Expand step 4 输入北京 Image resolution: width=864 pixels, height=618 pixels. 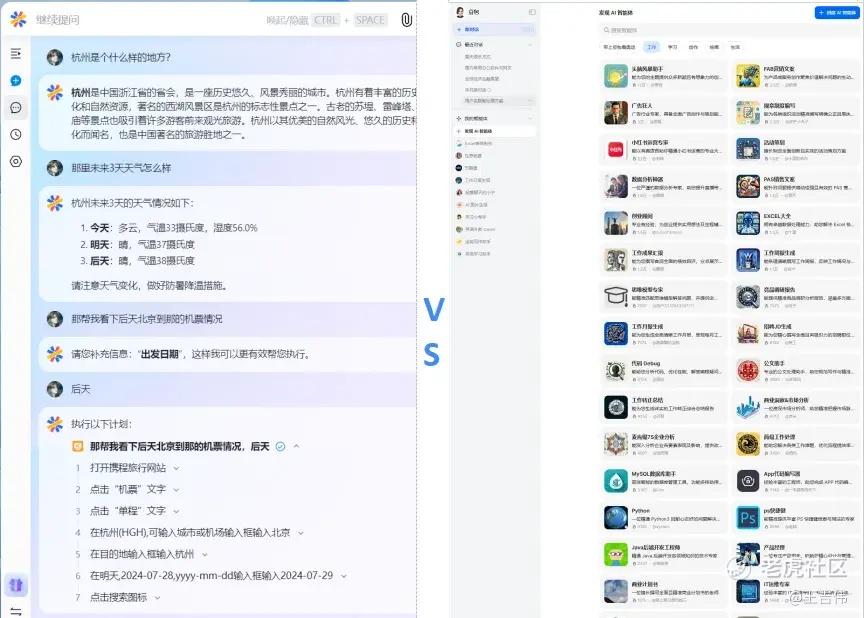[301, 533]
